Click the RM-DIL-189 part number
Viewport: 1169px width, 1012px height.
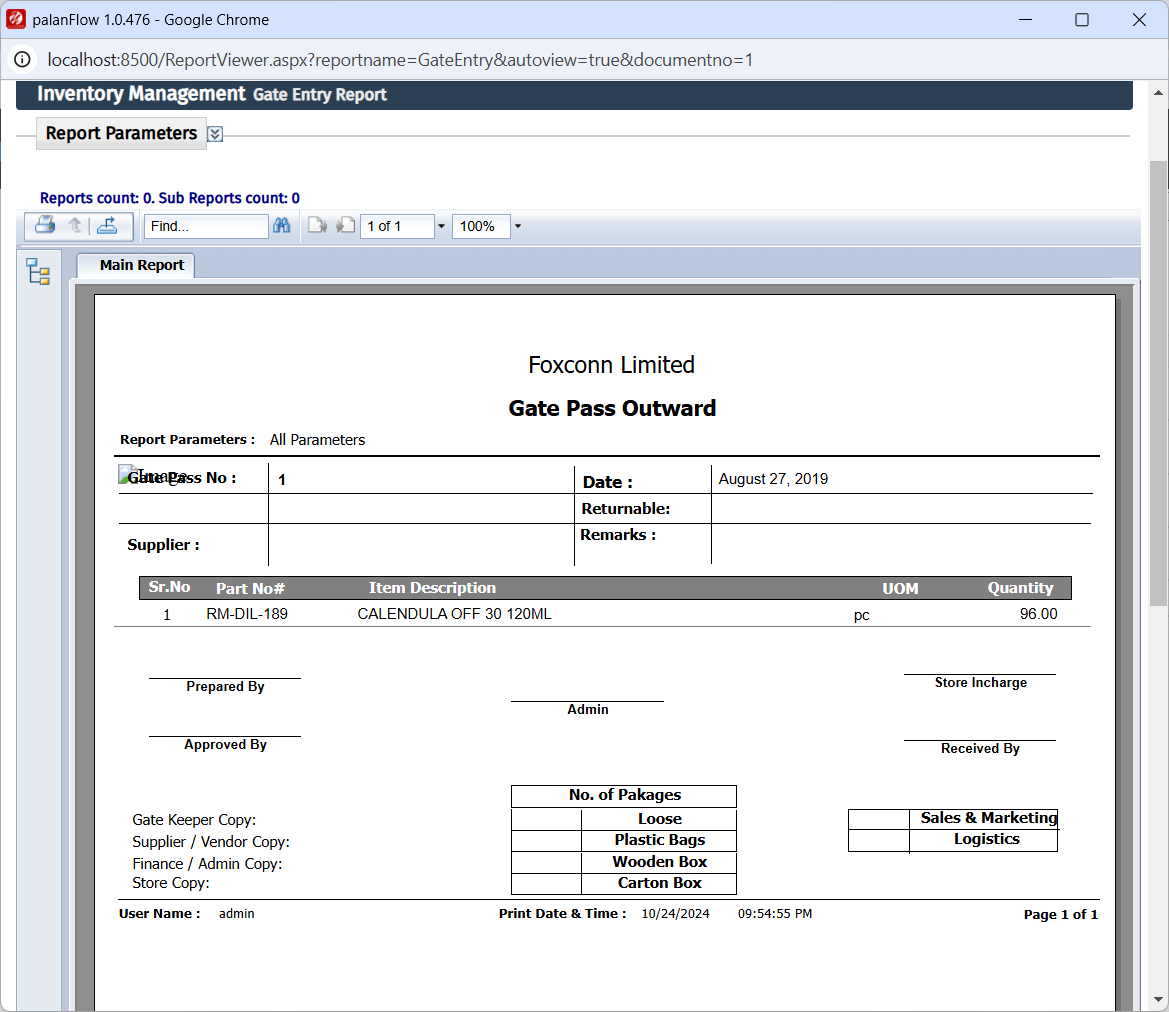coord(247,614)
